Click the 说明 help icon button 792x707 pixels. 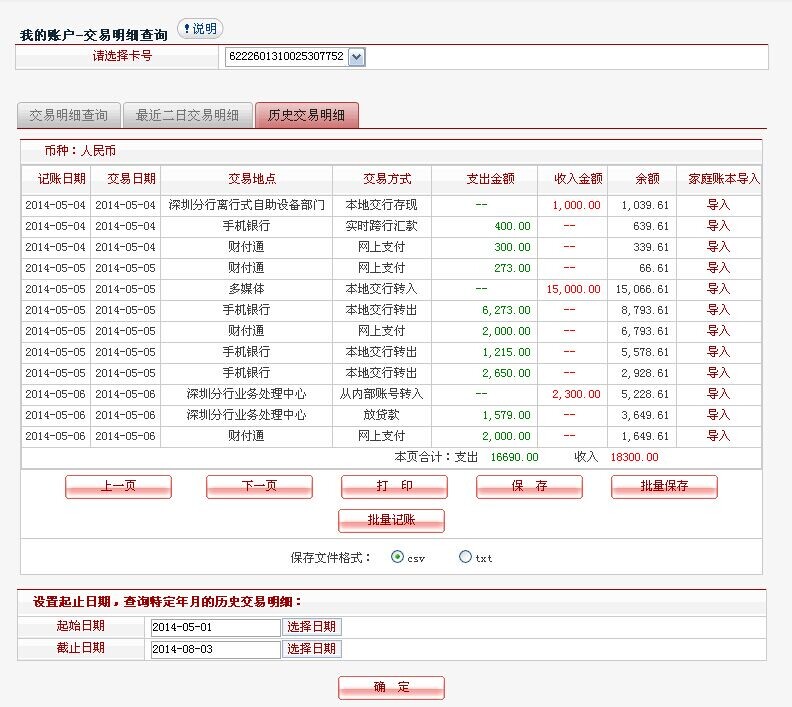pyautogui.click(x=200, y=29)
